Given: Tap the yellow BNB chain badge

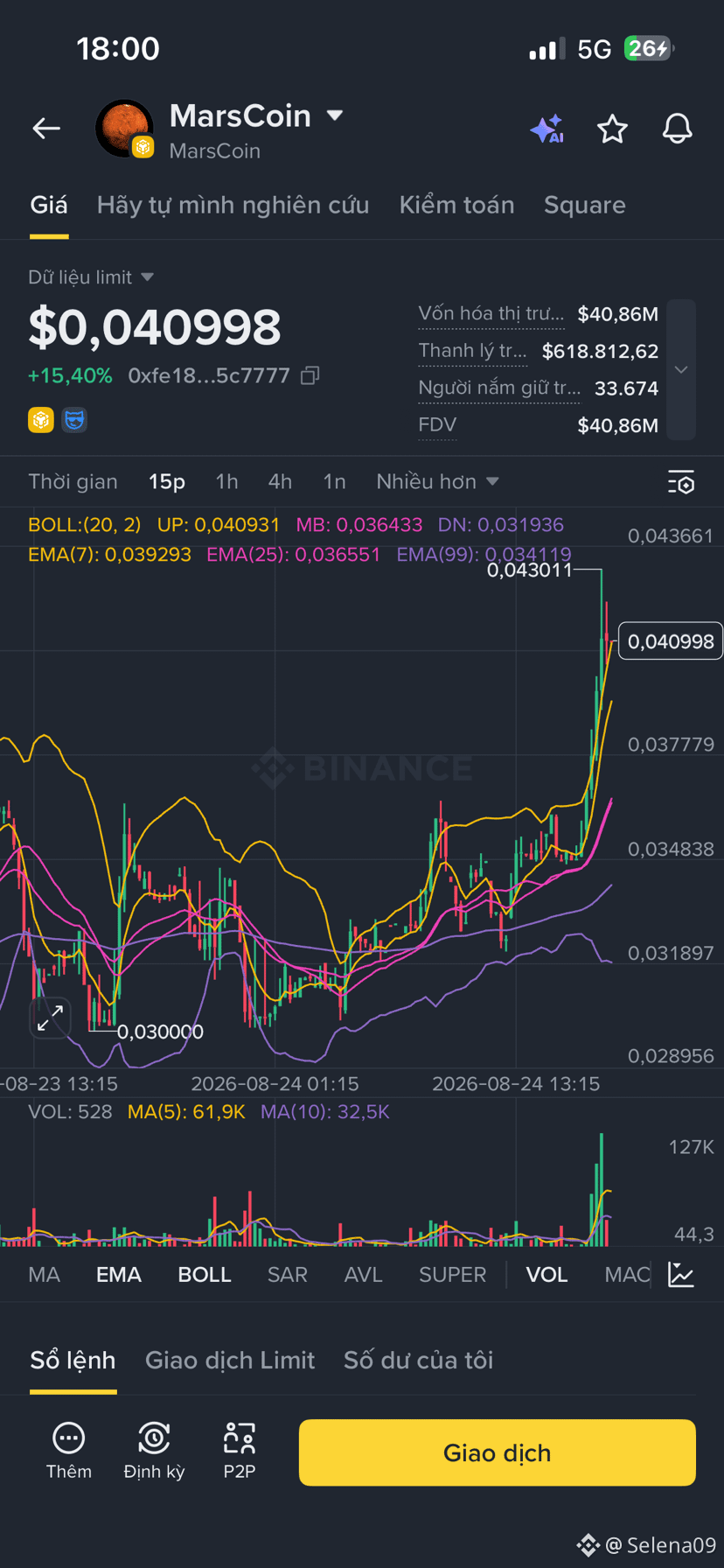Looking at the screenshot, I should click(x=41, y=420).
